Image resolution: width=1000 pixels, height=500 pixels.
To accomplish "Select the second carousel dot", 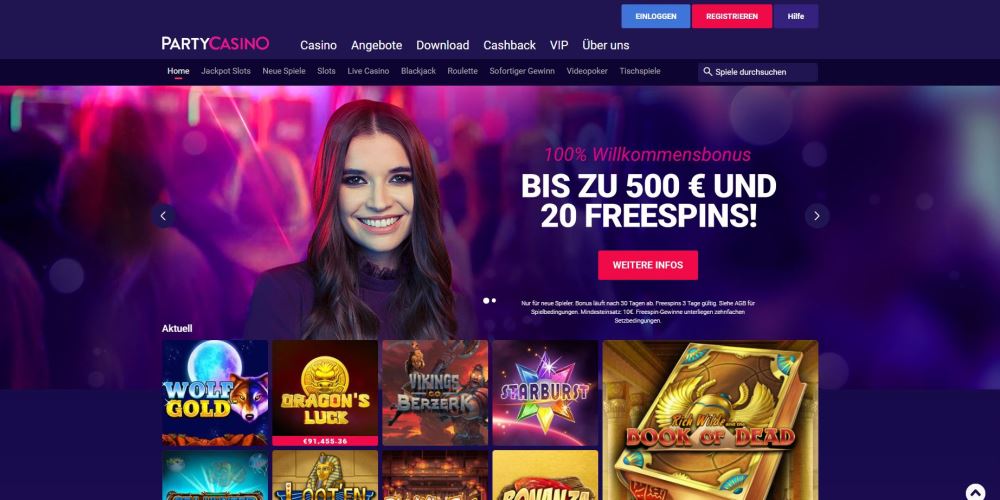I will [493, 300].
